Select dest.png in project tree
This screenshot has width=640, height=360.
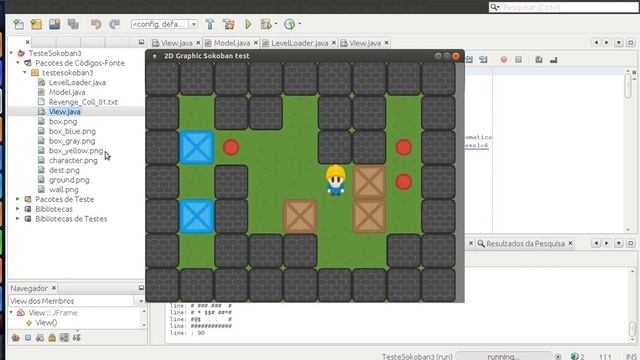pyautogui.click(x=64, y=170)
